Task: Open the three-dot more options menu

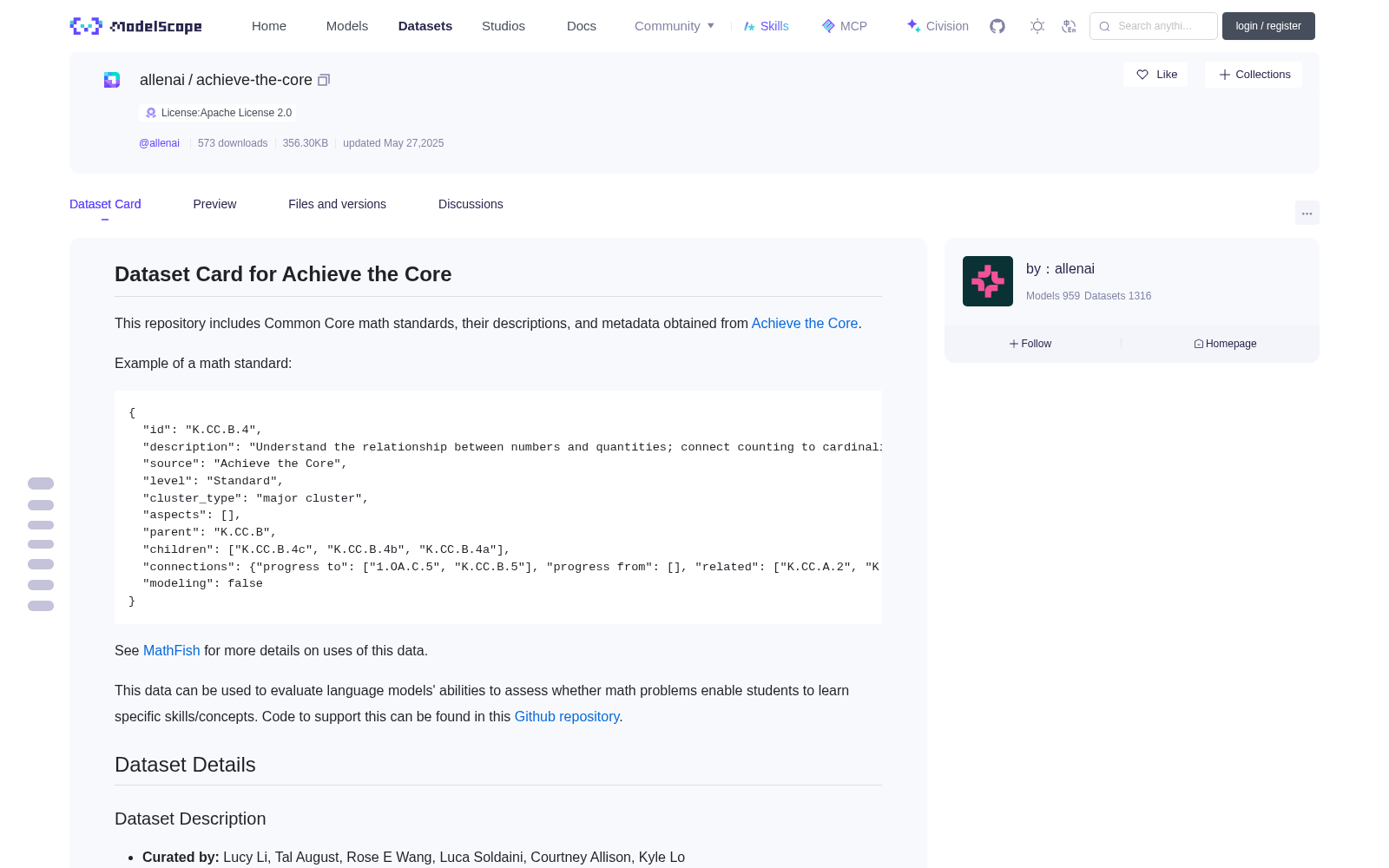Action: point(1307,213)
